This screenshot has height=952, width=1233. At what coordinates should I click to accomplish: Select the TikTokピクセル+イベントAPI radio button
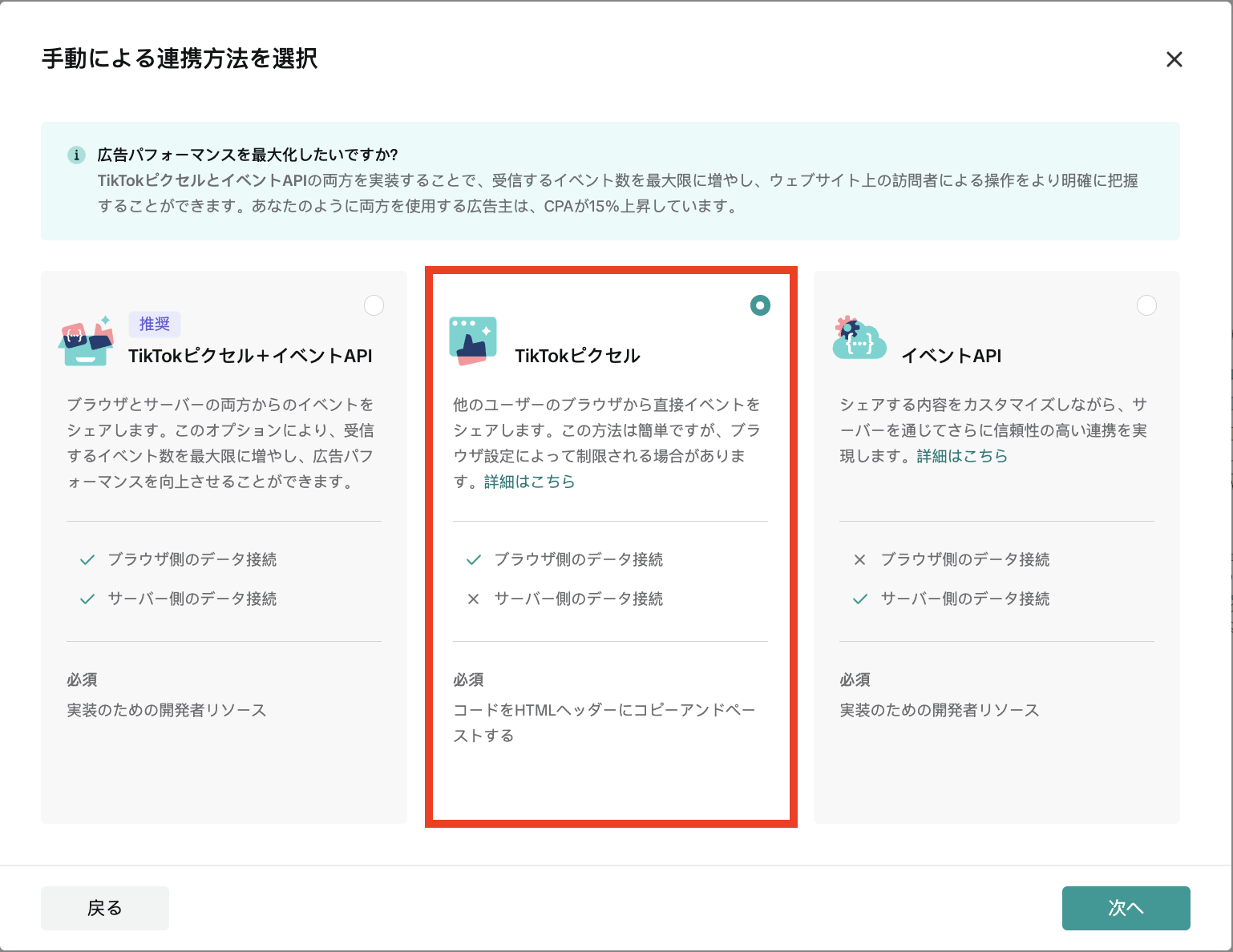374,305
